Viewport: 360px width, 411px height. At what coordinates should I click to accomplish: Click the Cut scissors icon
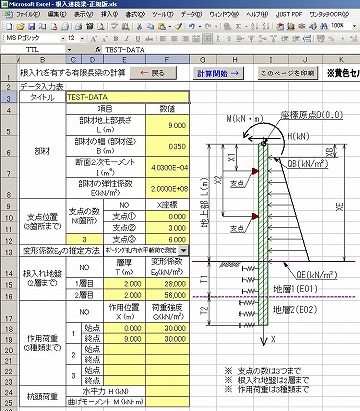[140, 26]
